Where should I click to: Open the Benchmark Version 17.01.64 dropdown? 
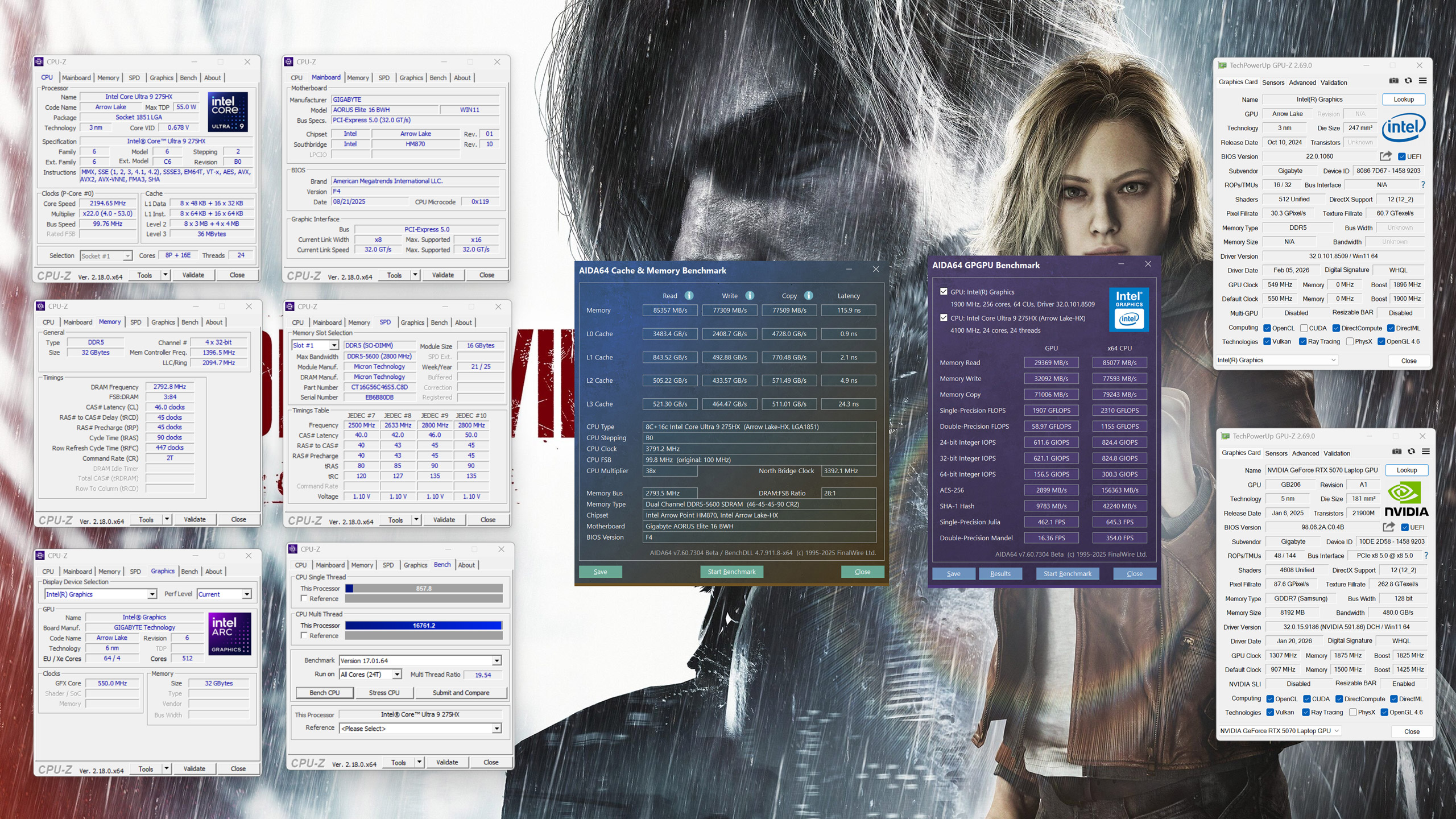coord(497,661)
